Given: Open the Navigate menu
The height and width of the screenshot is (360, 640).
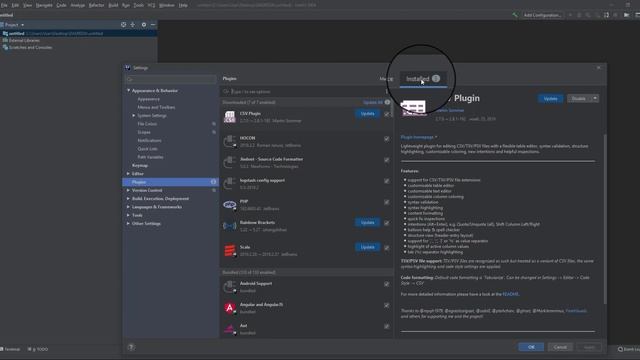Looking at the screenshot, I should tap(44, 5).
